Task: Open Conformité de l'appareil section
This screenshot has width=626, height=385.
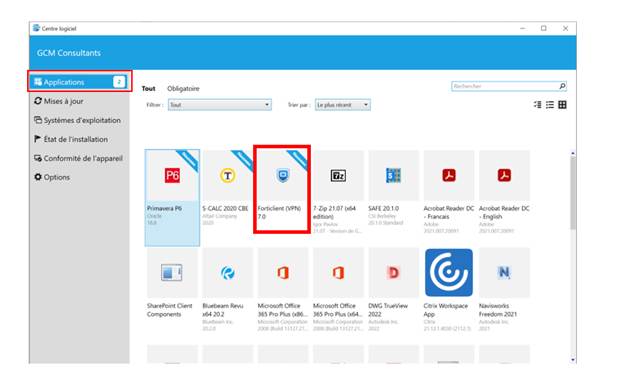Action: click(x=79, y=158)
